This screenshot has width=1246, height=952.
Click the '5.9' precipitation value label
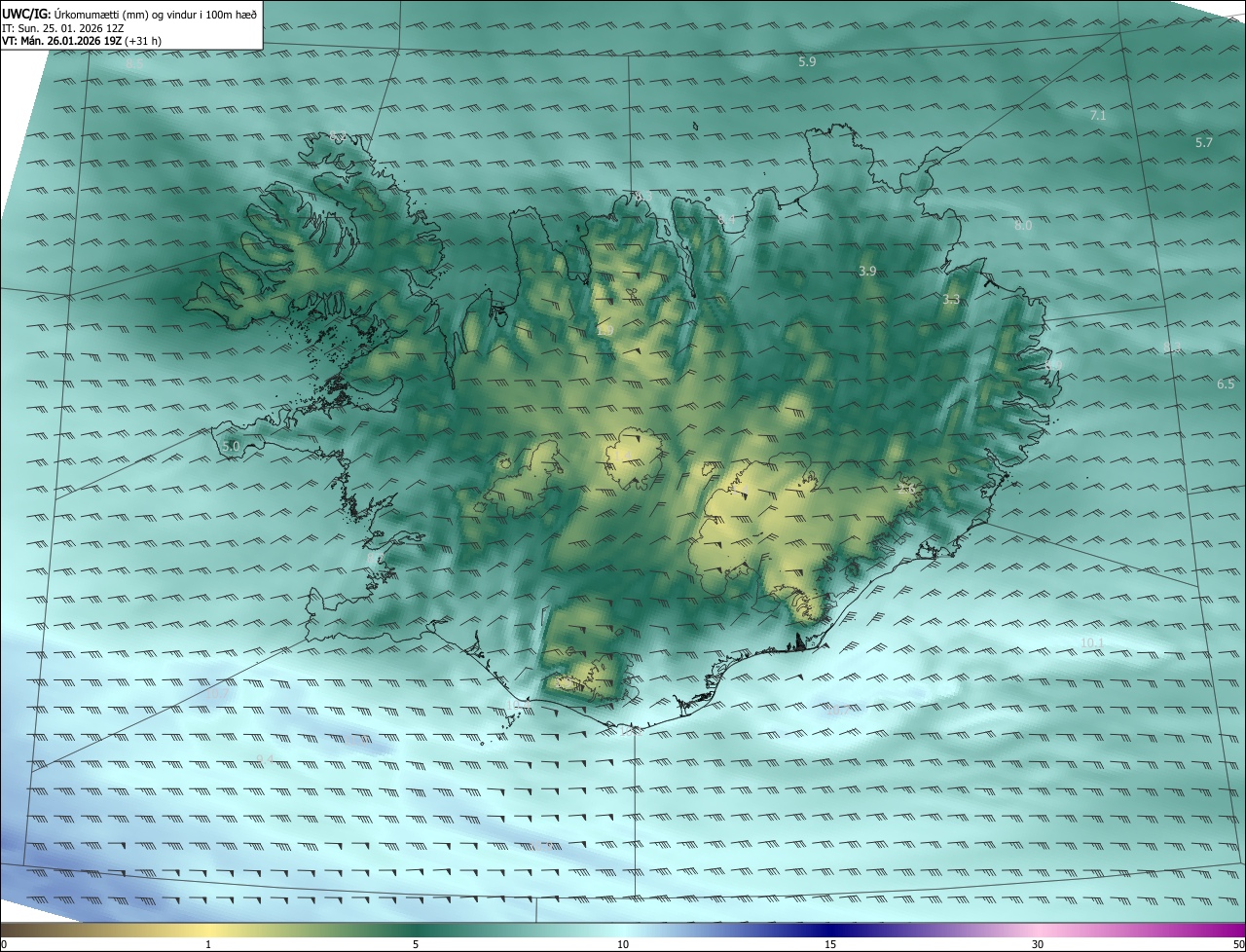pyautogui.click(x=807, y=61)
